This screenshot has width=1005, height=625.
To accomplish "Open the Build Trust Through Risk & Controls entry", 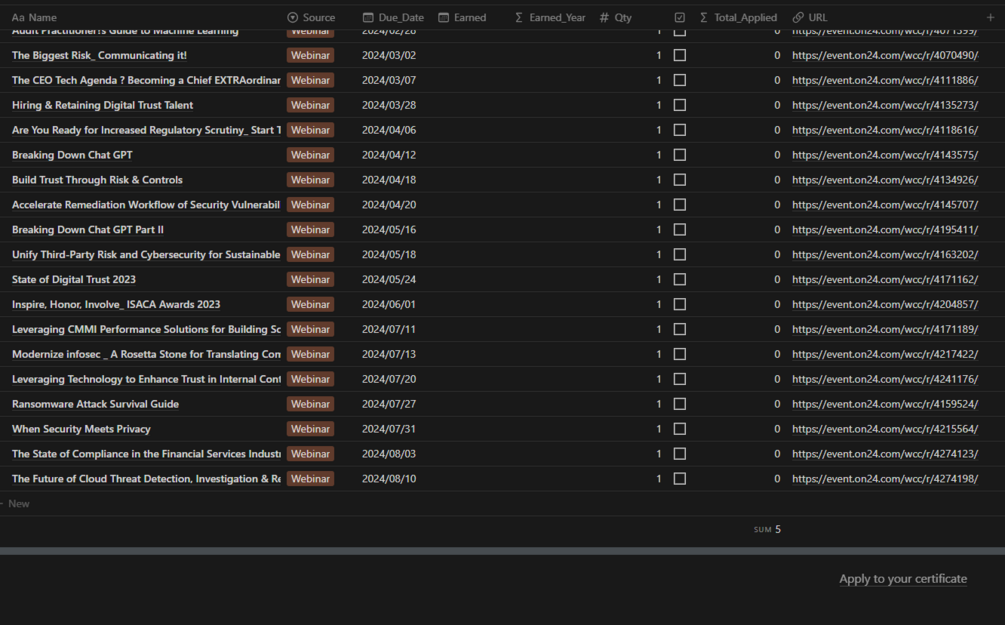I will pyautogui.click(x=97, y=180).
